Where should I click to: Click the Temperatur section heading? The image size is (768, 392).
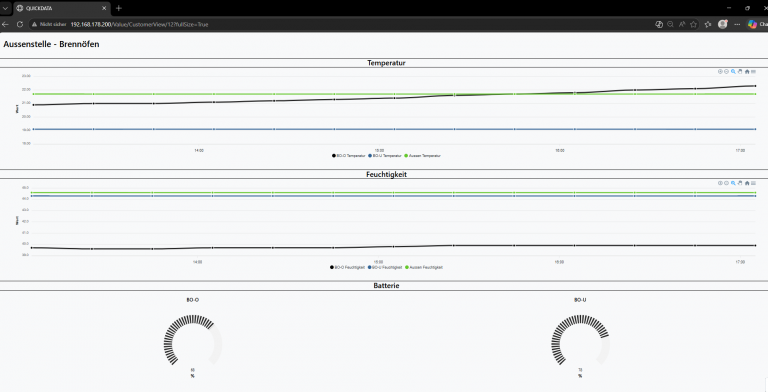coord(386,63)
